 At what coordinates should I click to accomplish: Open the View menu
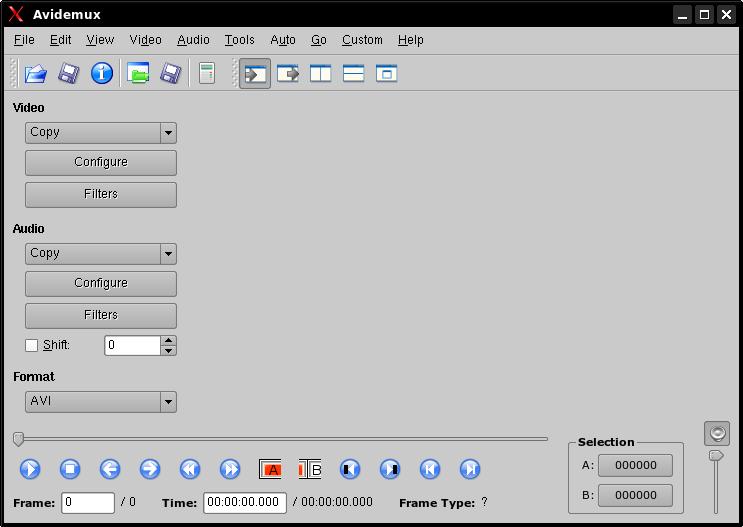coord(100,40)
